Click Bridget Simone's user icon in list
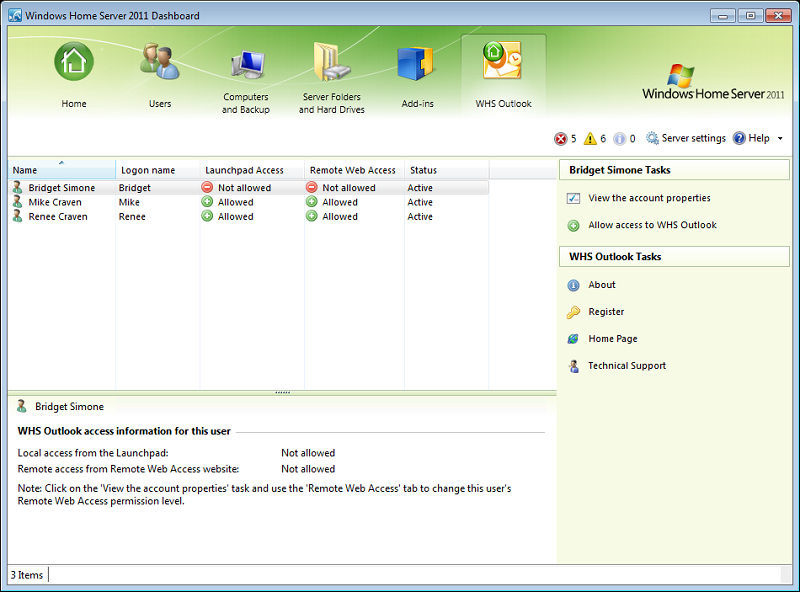The image size is (800, 592). click(x=18, y=187)
